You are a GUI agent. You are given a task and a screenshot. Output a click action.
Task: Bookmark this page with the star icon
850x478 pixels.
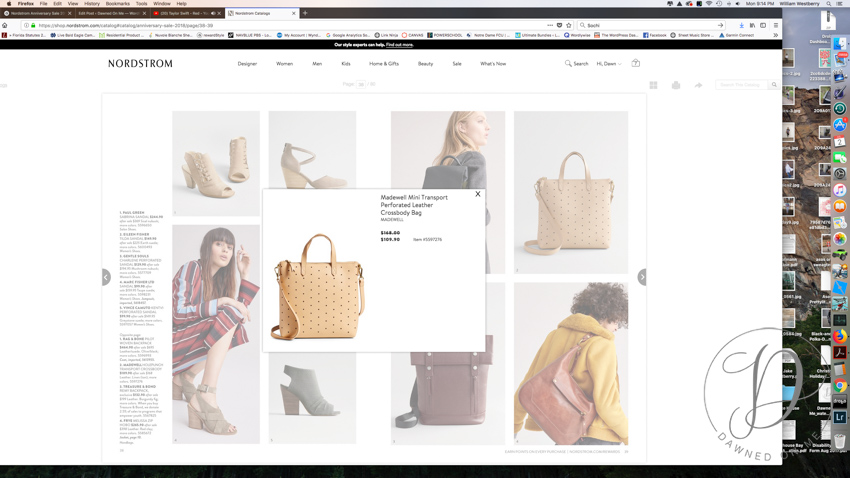tap(569, 25)
